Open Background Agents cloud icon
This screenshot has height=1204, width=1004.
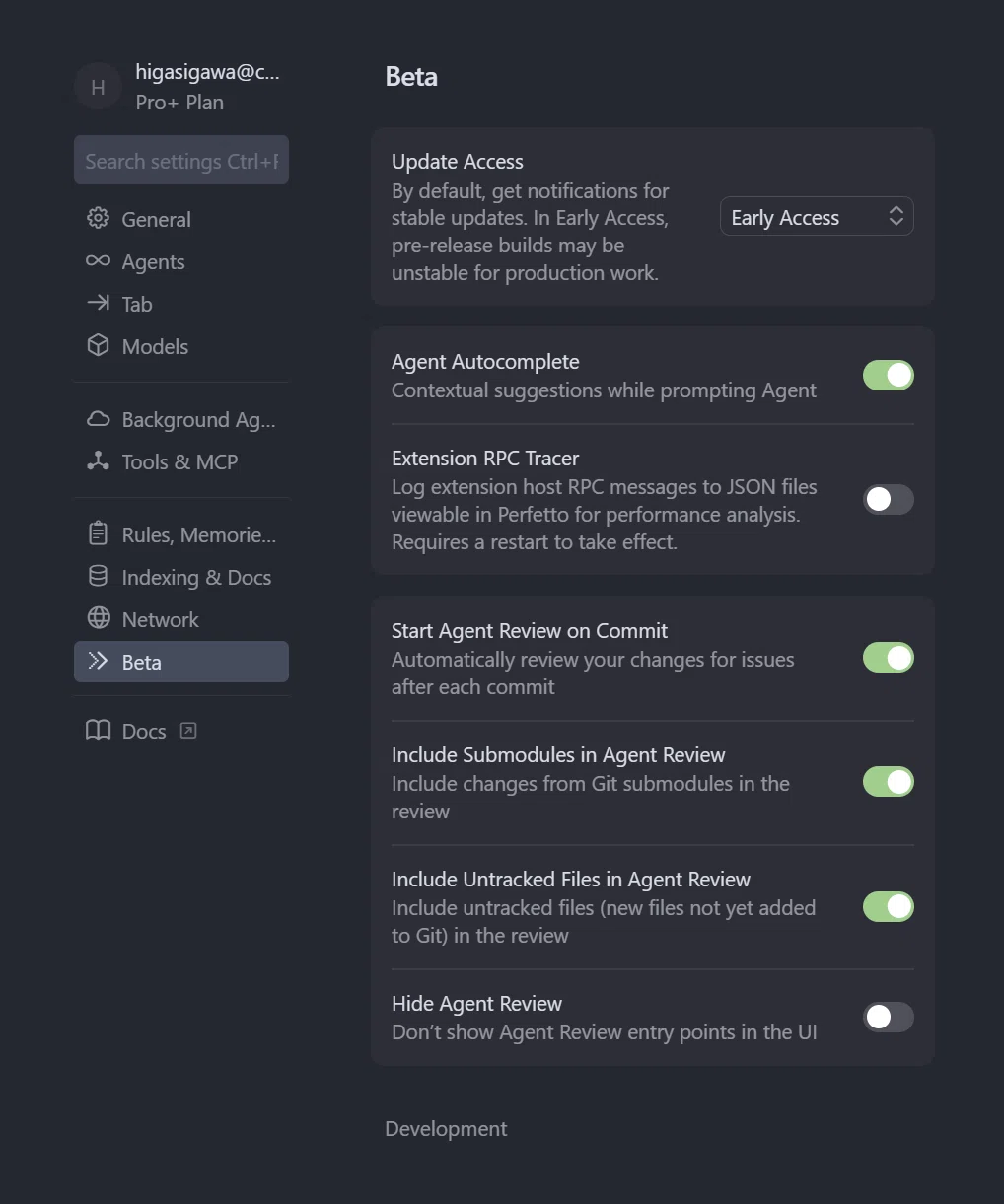[x=98, y=418]
